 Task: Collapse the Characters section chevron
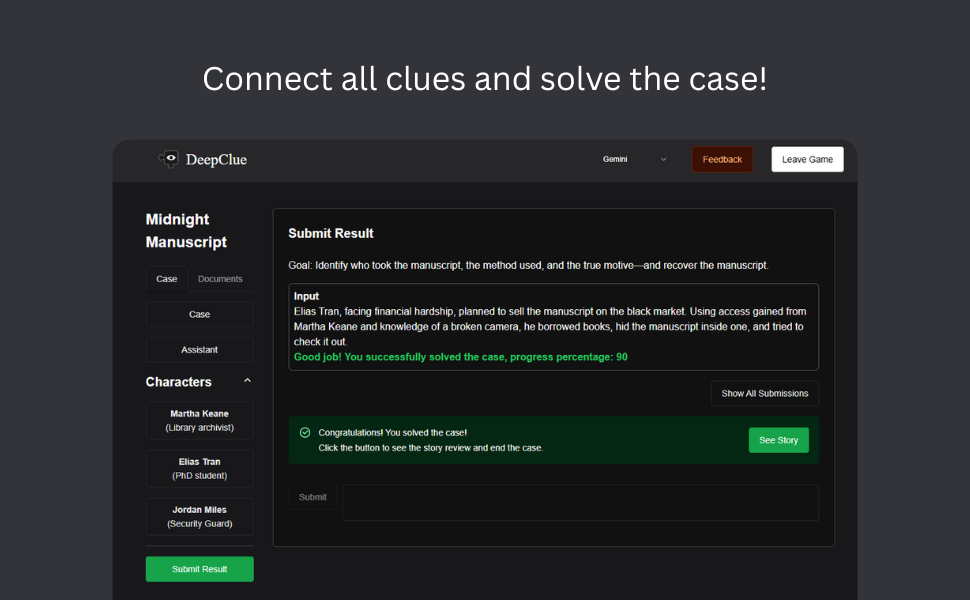[247, 381]
